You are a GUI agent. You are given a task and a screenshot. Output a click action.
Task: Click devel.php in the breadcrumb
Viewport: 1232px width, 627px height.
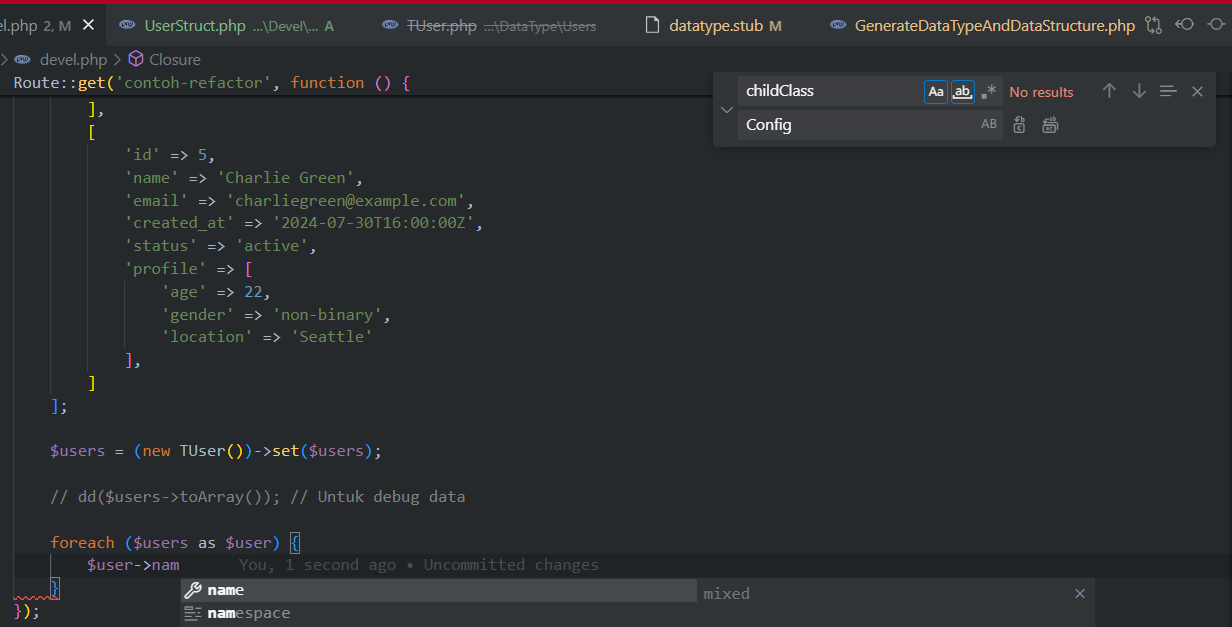75,60
